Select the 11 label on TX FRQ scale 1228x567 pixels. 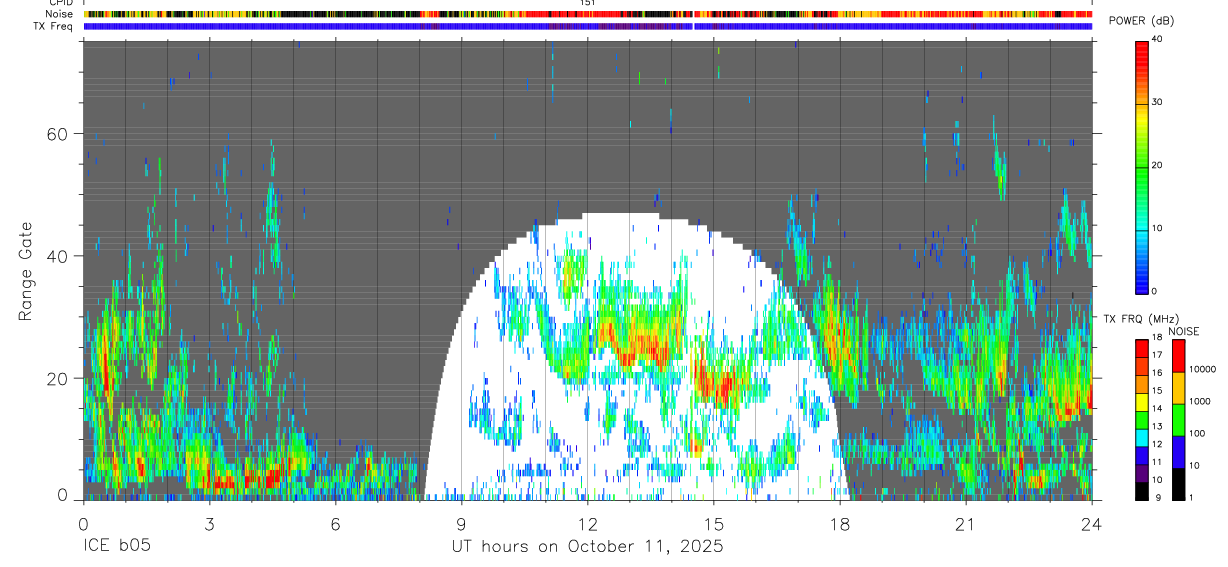point(1157,462)
